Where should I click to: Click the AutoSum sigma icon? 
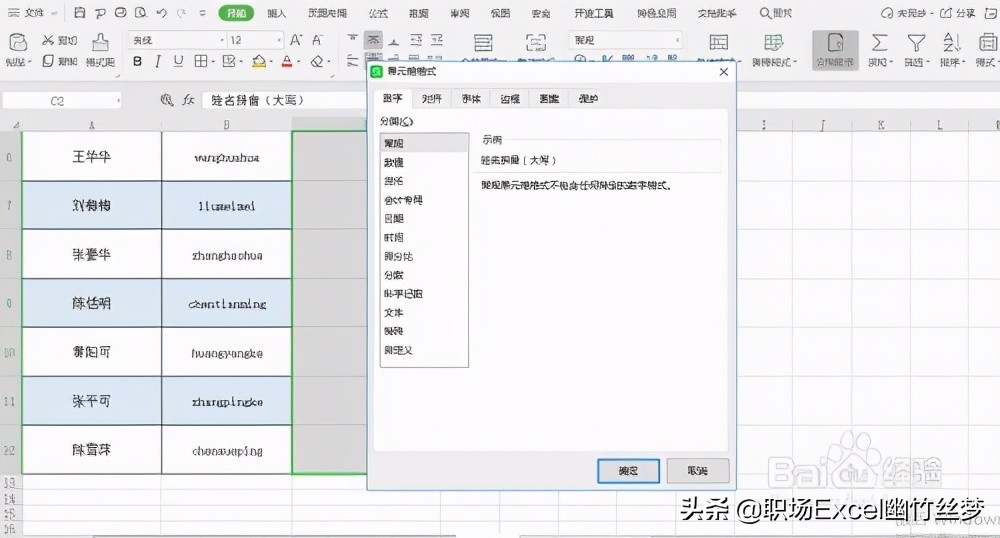879,43
